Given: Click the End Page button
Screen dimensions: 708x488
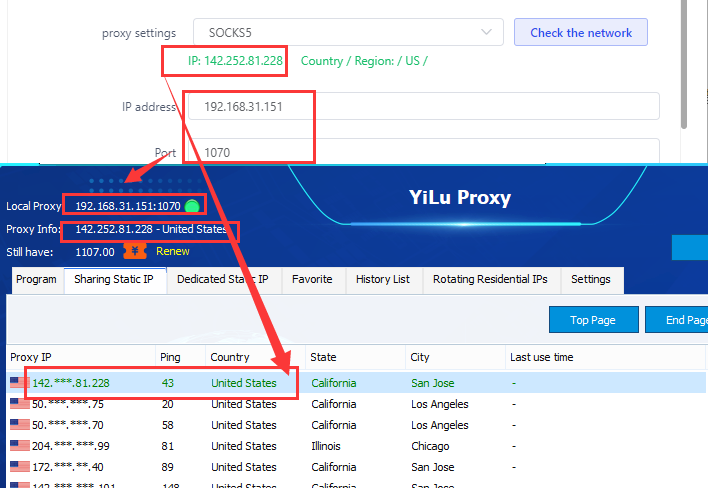Looking at the screenshot, I should (677, 320).
